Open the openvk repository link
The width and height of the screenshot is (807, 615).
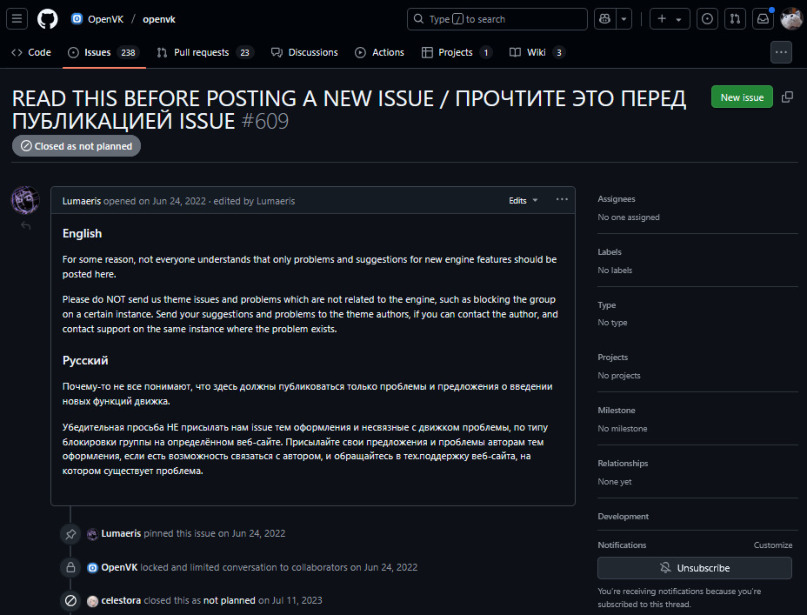[159, 20]
